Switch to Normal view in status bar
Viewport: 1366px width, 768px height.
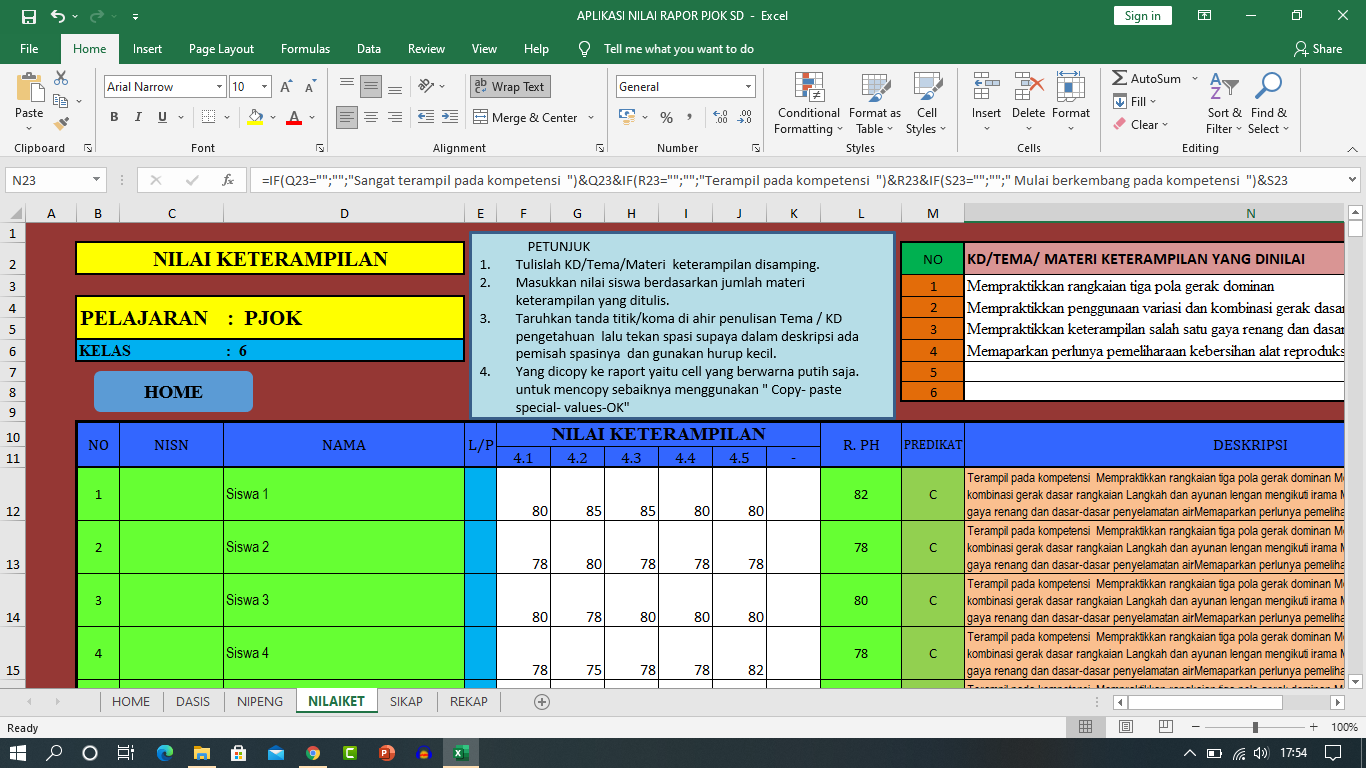click(x=1087, y=727)
